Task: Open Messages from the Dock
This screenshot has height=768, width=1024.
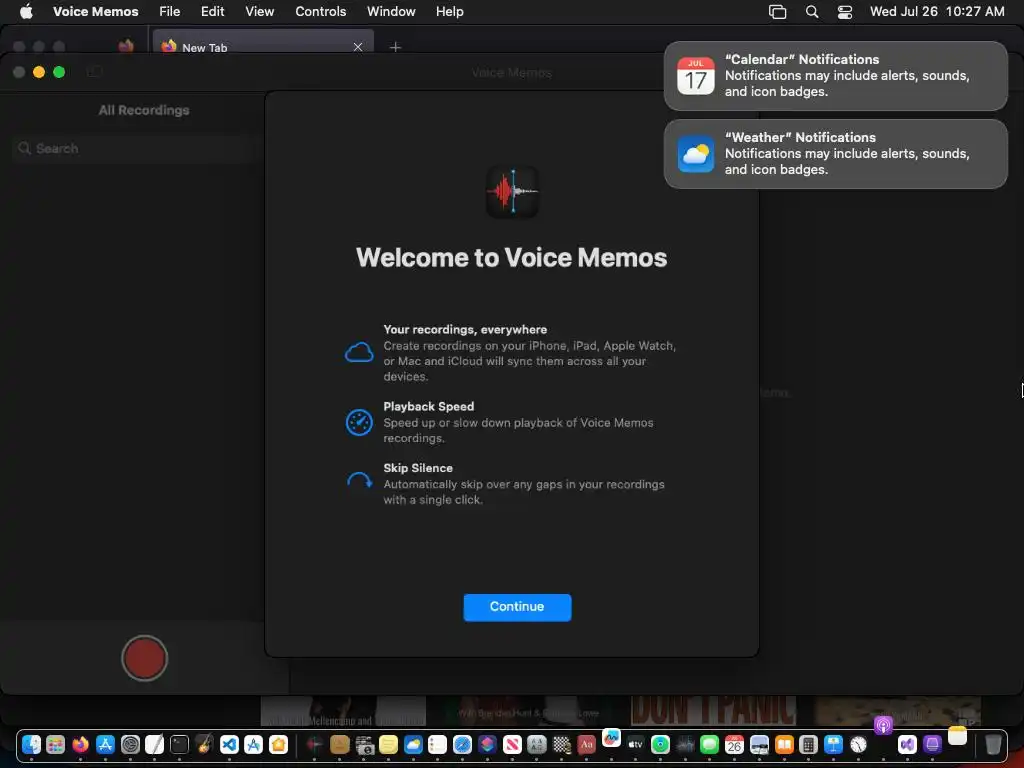Action: [709, 744]
